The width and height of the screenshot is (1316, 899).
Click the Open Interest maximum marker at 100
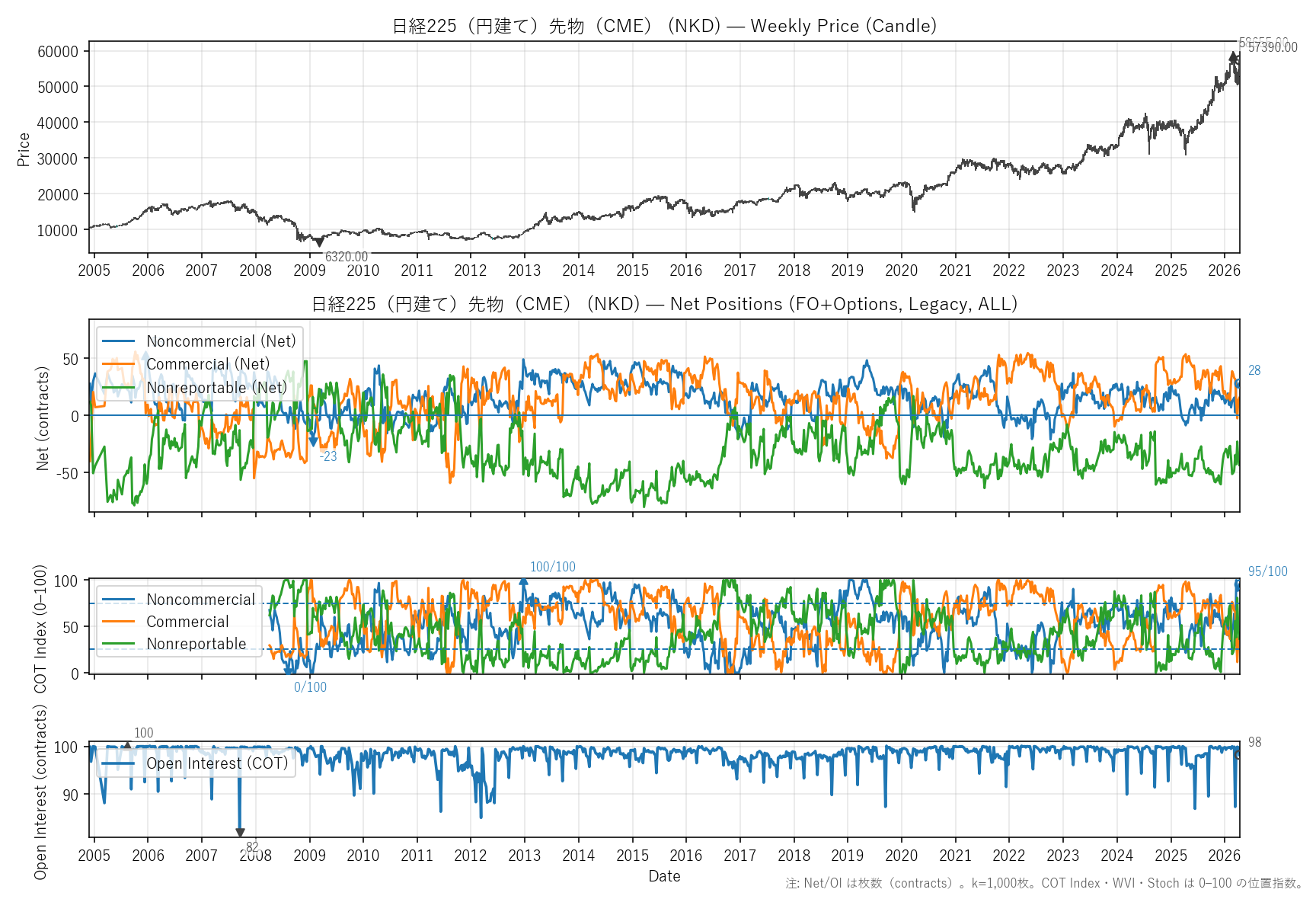tap(127, 746)
